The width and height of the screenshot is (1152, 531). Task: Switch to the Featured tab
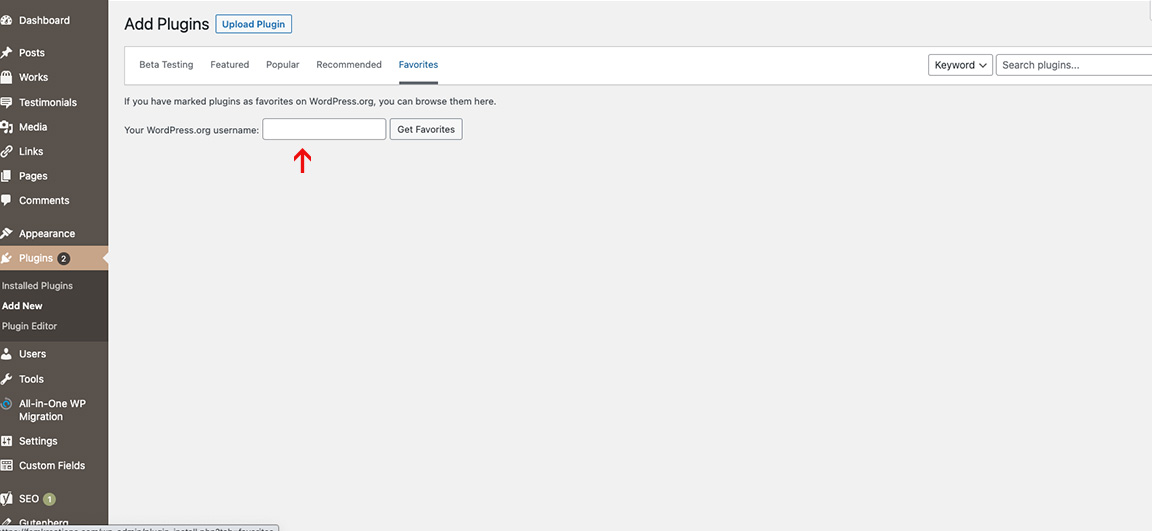point(230,65)
